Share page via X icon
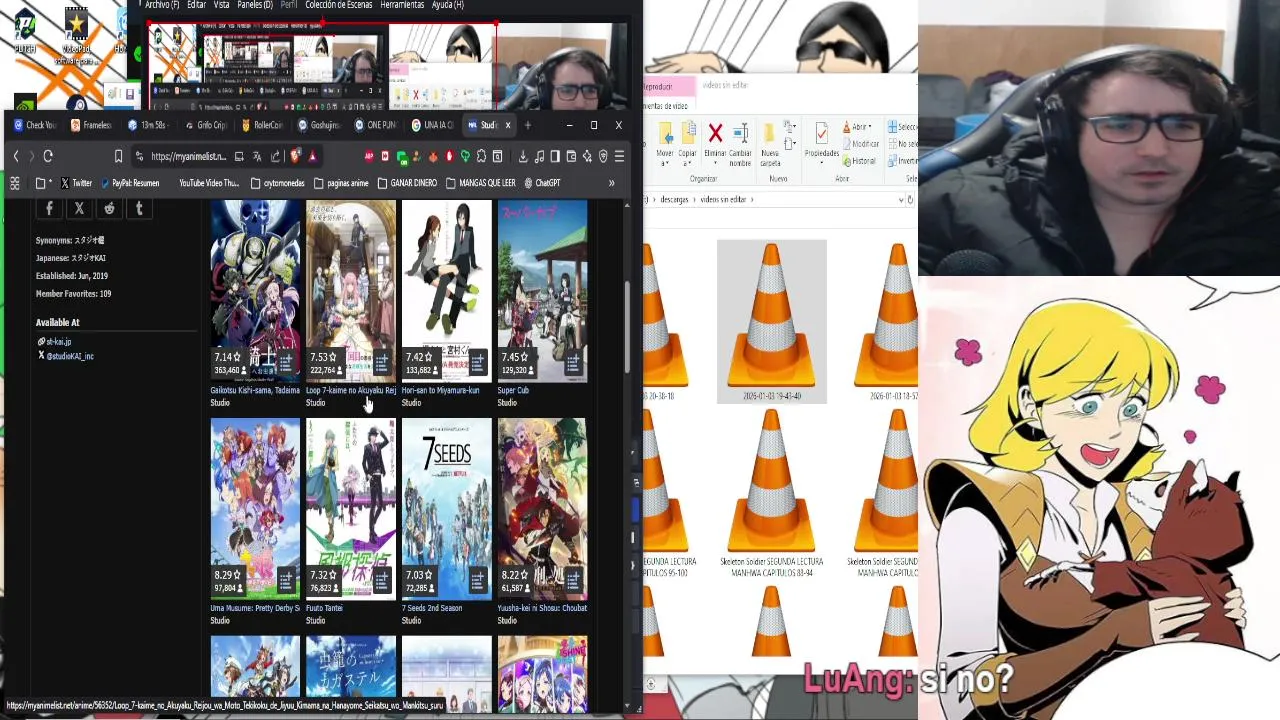This screenshot has height=720, width=1280. click(x=79, y=208)
